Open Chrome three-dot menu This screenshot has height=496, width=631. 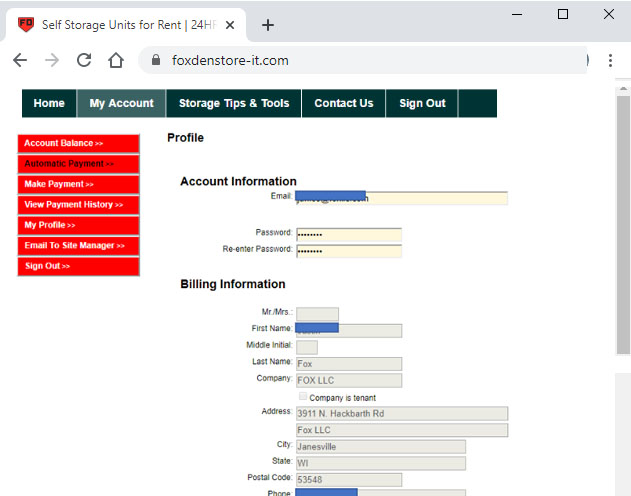coord(610,60)
